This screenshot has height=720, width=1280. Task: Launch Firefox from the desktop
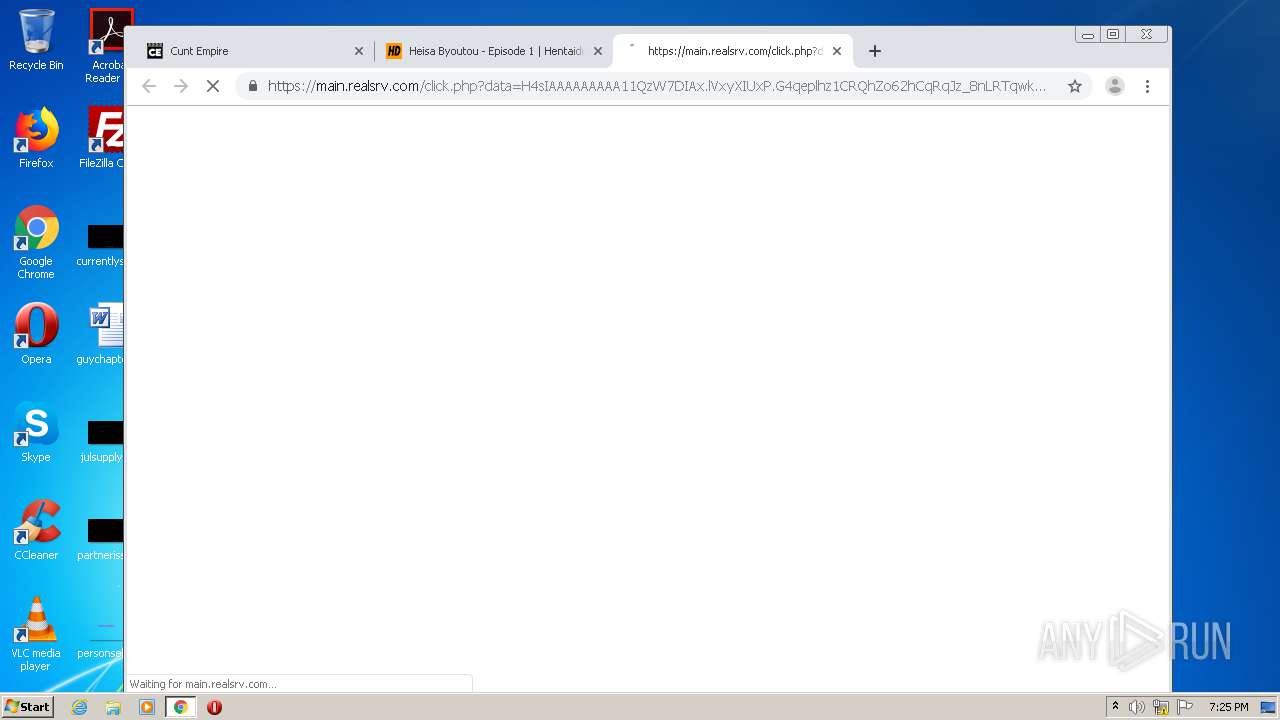click(36, 138)
